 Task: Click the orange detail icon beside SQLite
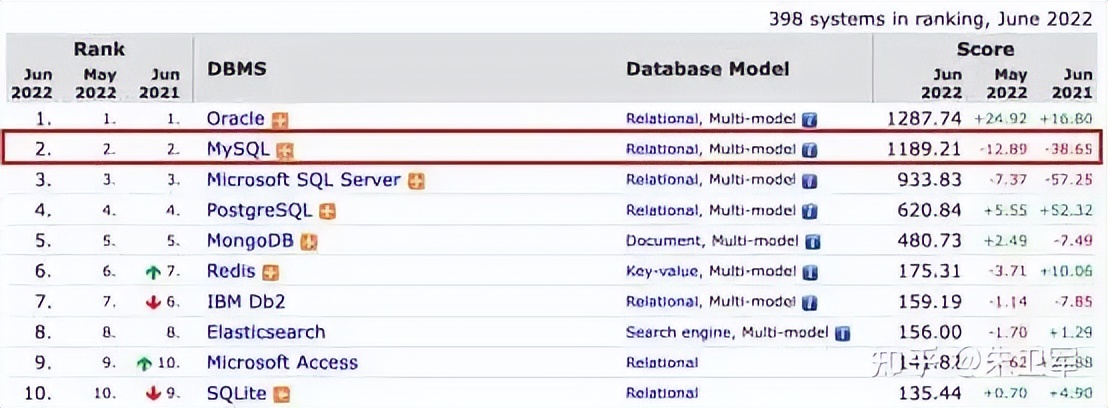[x=282, y=394]
